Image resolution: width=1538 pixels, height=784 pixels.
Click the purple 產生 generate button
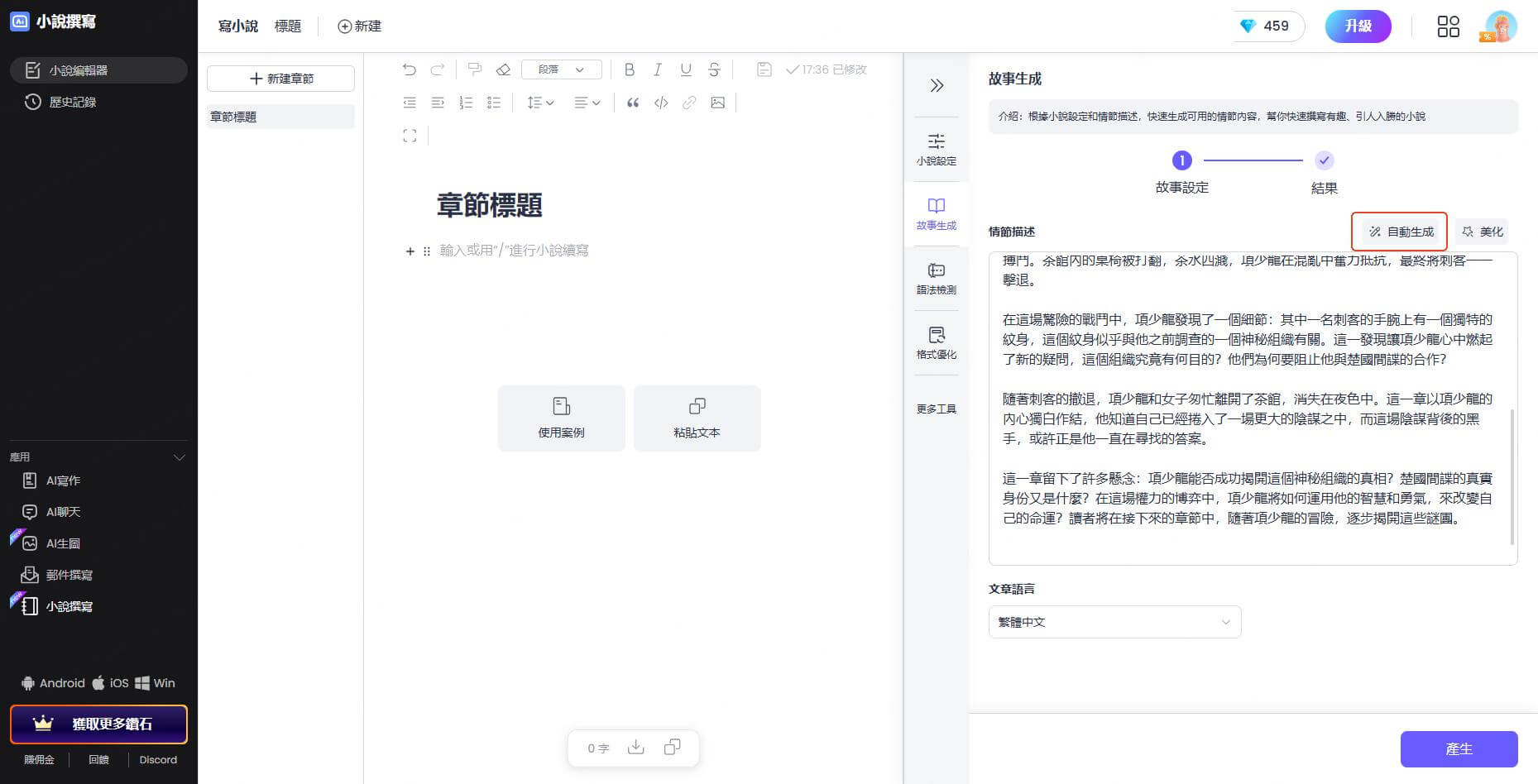pos(1459,748)
